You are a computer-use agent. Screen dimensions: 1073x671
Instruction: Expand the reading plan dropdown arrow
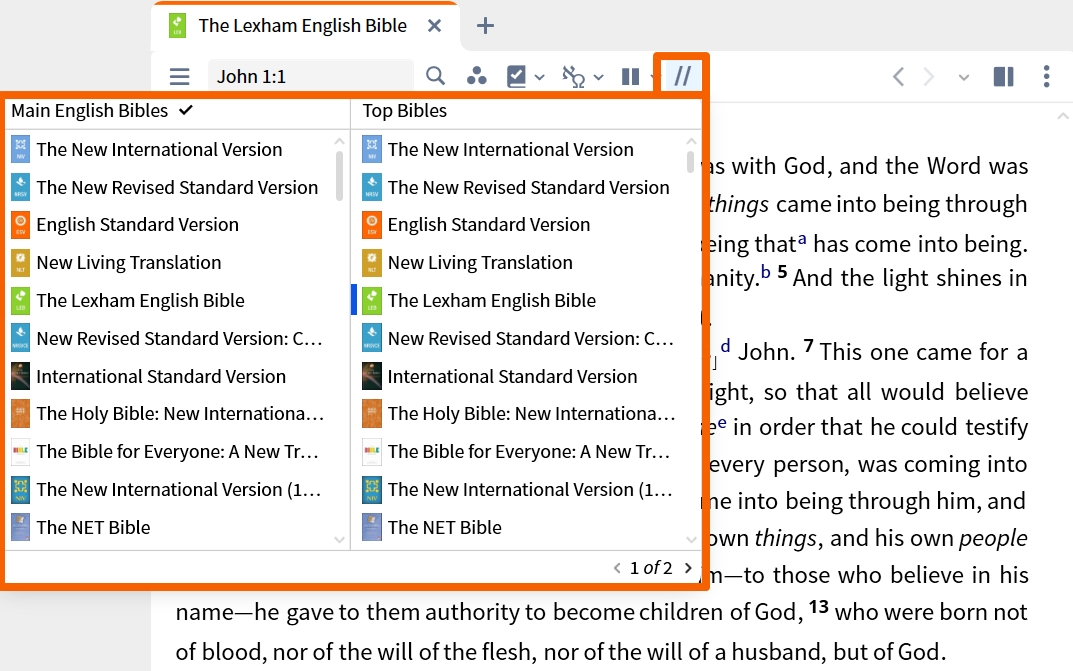pyautogui.click(x=539, y=77)
